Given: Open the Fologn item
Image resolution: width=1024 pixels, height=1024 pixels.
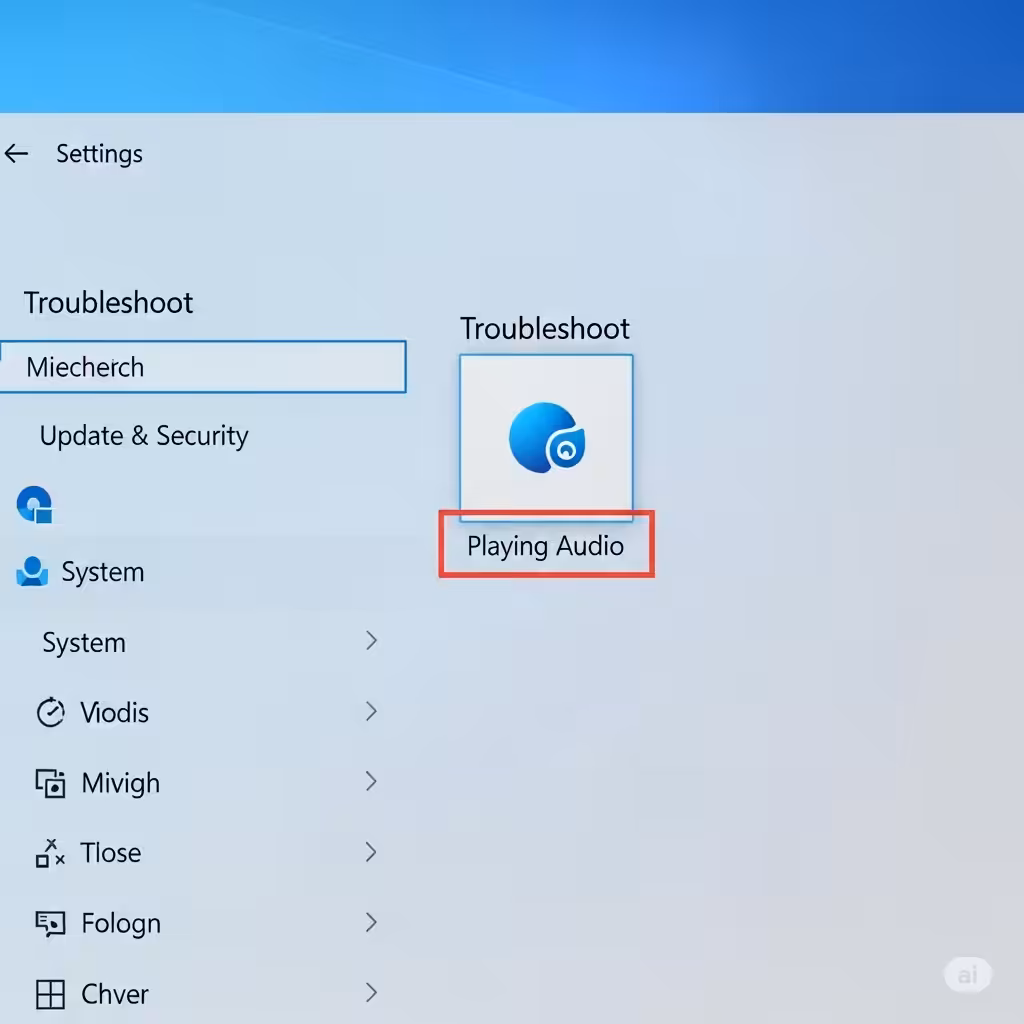Looking at the screenshot, I should pyautogui.click(x=121, y=924).
